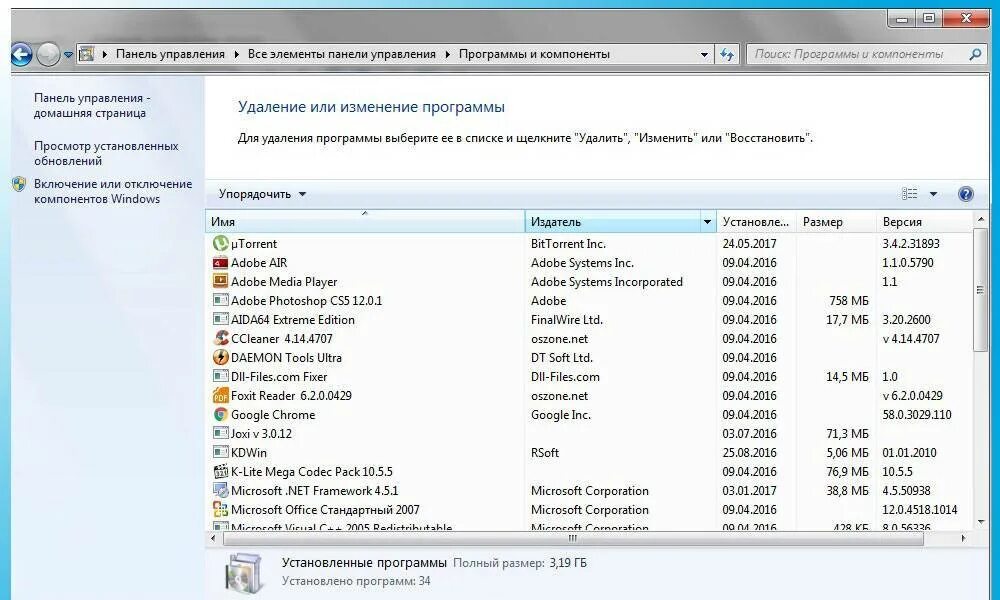The height and width of the screenshot is (600, 1000).
Task: Click the search magnifier icon
Action: 975,54
